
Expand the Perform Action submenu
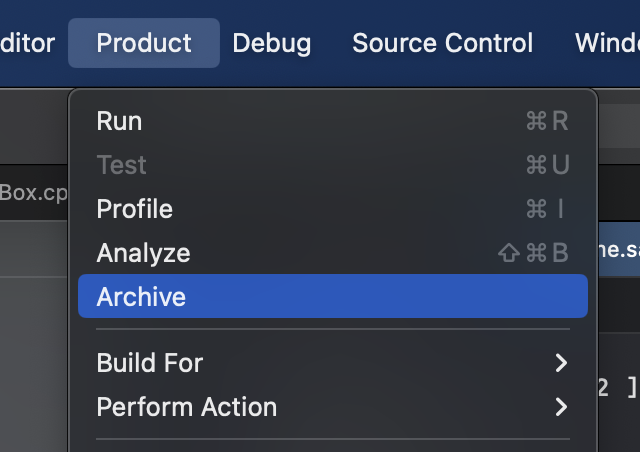pos(186,407)
